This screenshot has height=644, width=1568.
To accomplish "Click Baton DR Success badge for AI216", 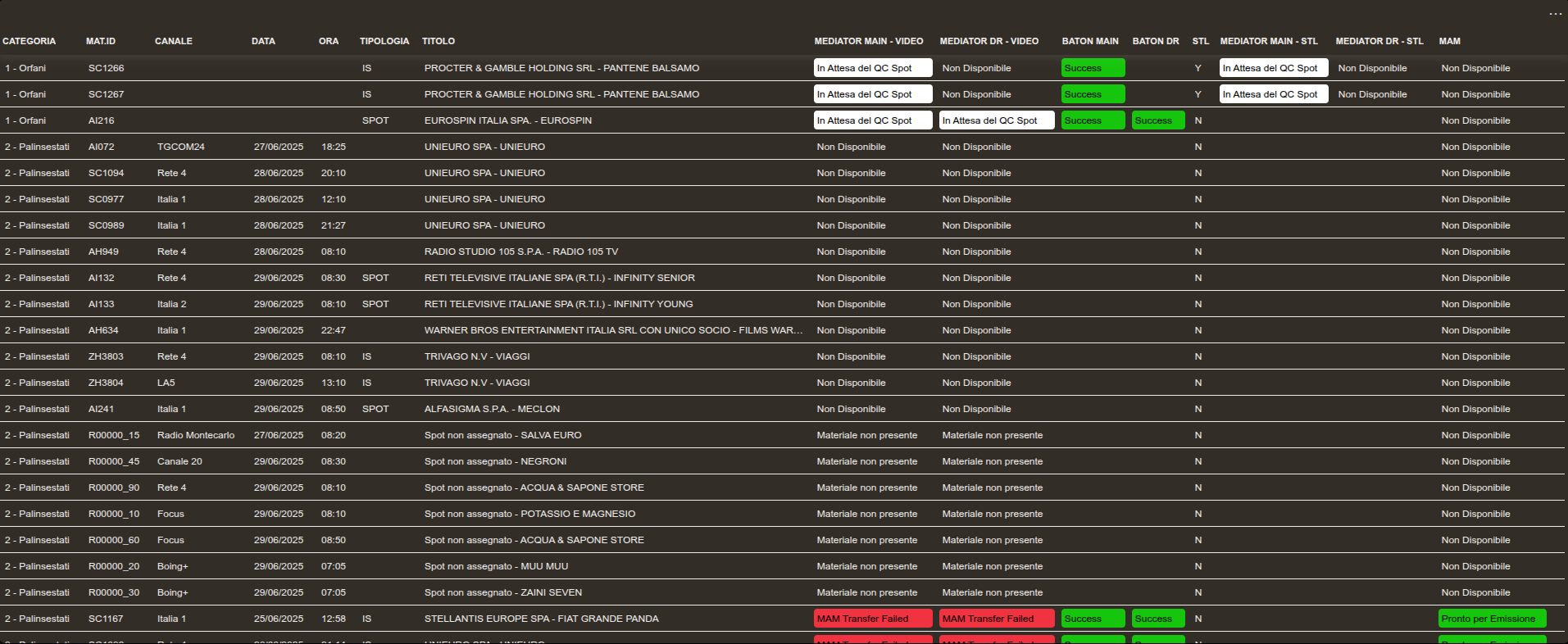I will tap(1158, 120).
